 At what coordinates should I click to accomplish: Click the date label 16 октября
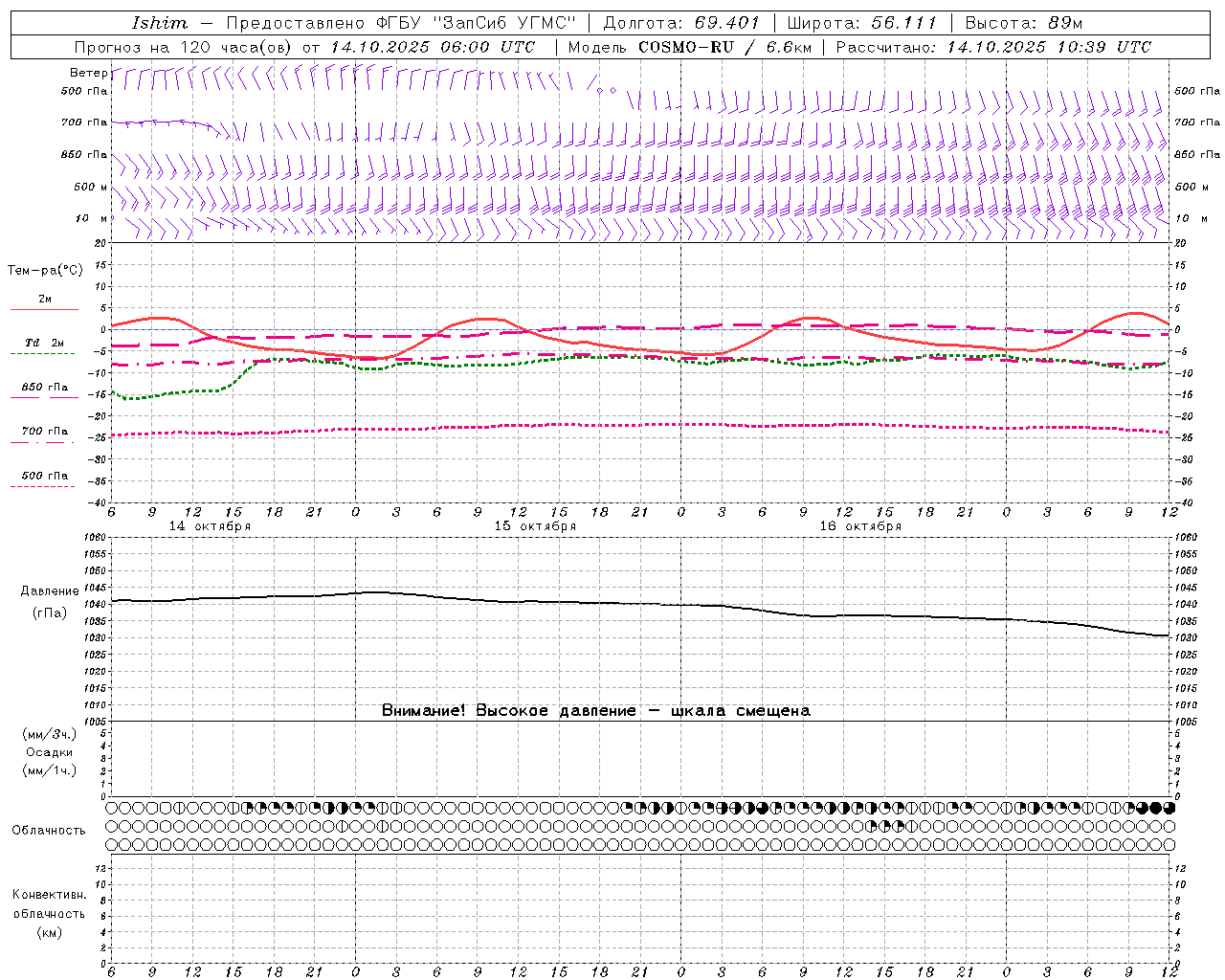click(x=860, y=526)
